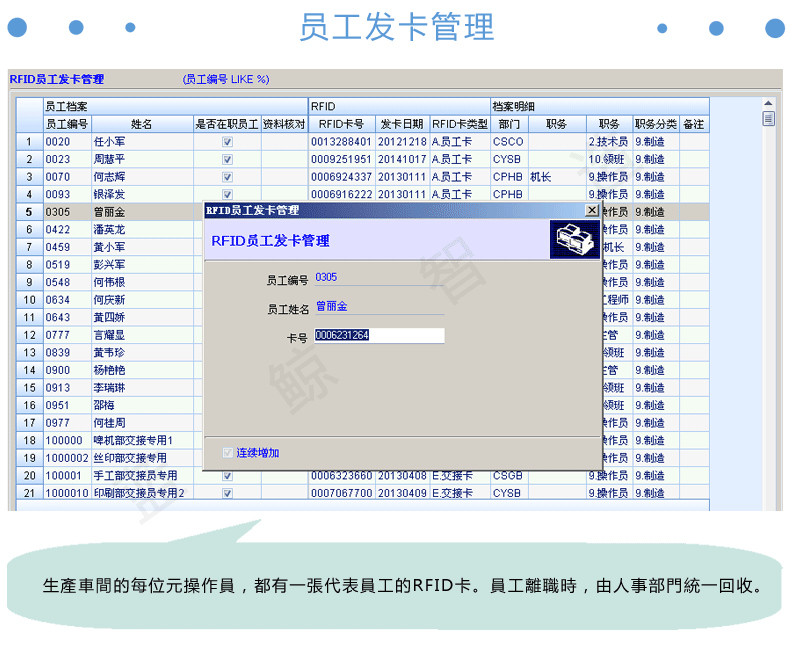Click name cell 李瑞琳
This screenshot has width=790, height=660.
[142, 388]
